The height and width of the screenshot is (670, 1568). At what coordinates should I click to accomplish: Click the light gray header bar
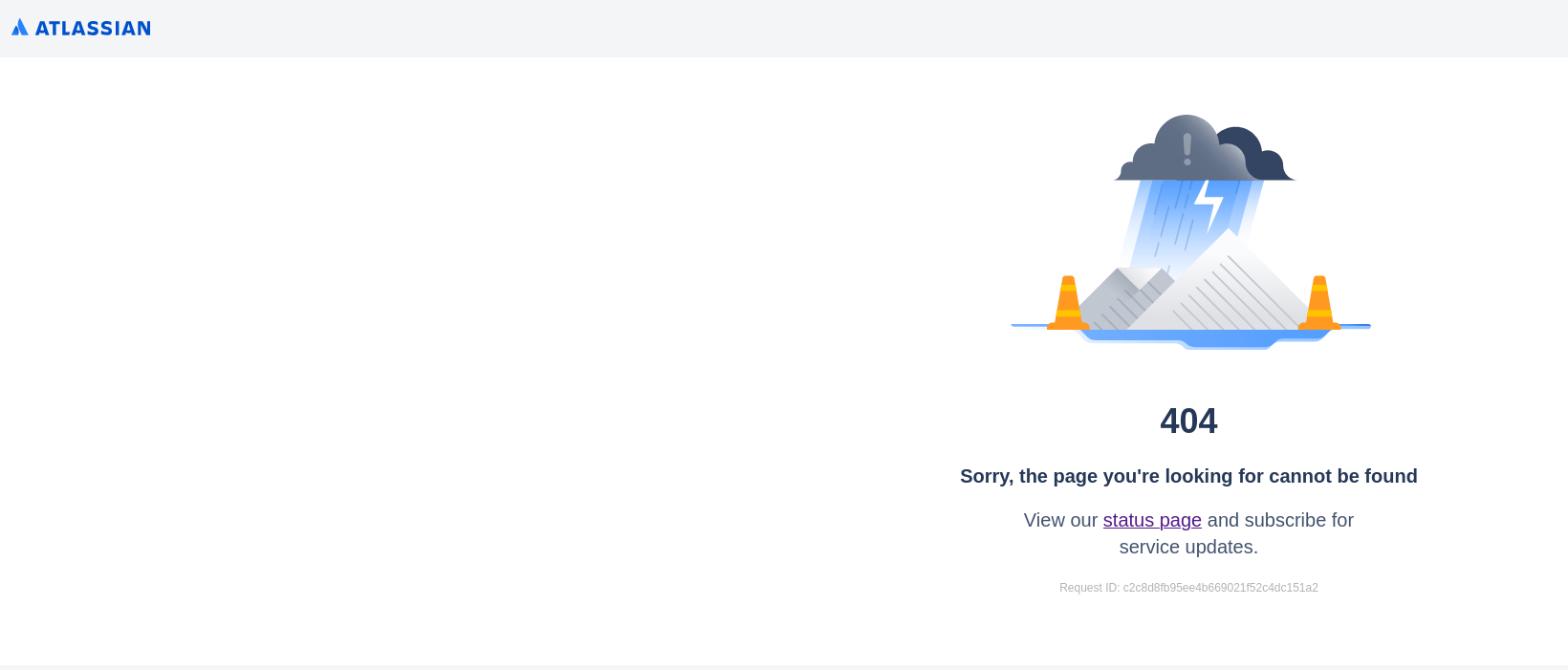765,28
